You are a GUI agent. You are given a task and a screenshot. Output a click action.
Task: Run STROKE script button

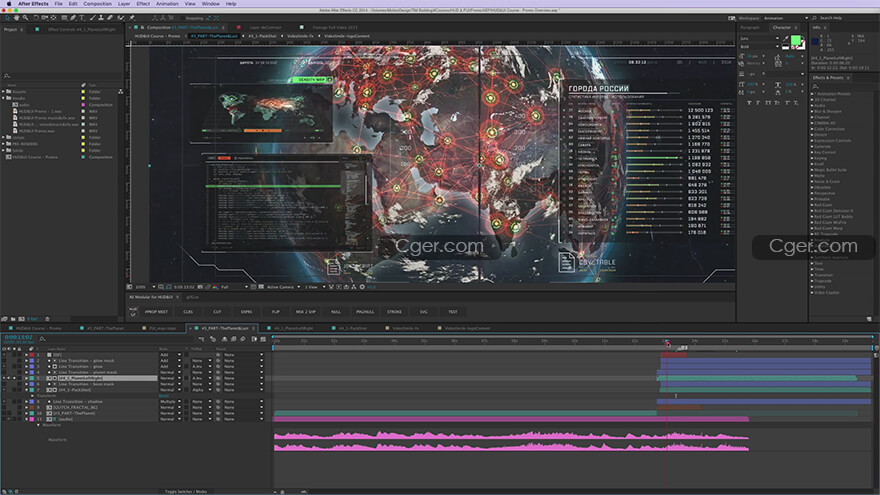point(394,311)
